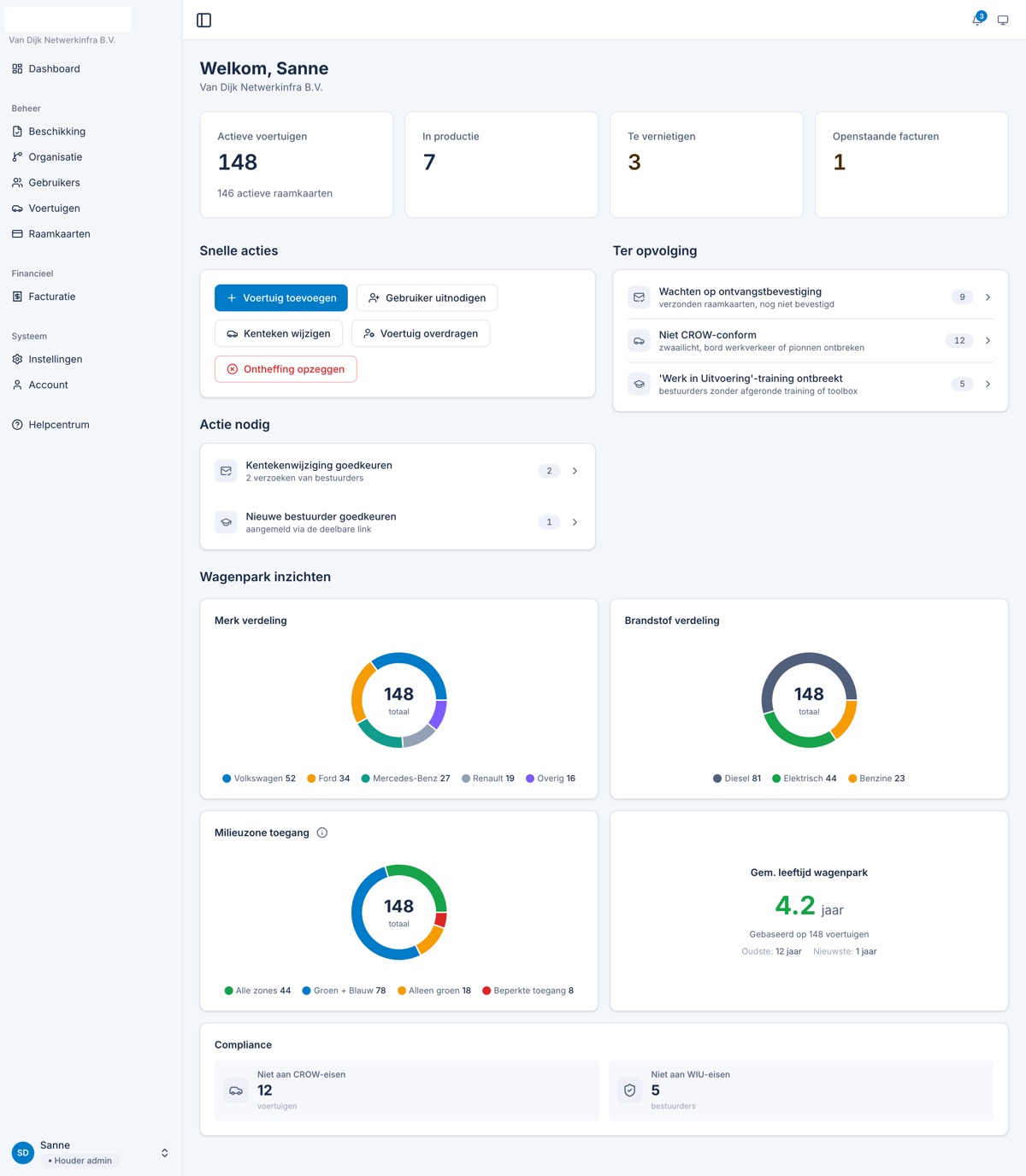Screen dimensions: 1026x1176
Task: Click the Voertuig toevoegen button
Action: [281, 298]
